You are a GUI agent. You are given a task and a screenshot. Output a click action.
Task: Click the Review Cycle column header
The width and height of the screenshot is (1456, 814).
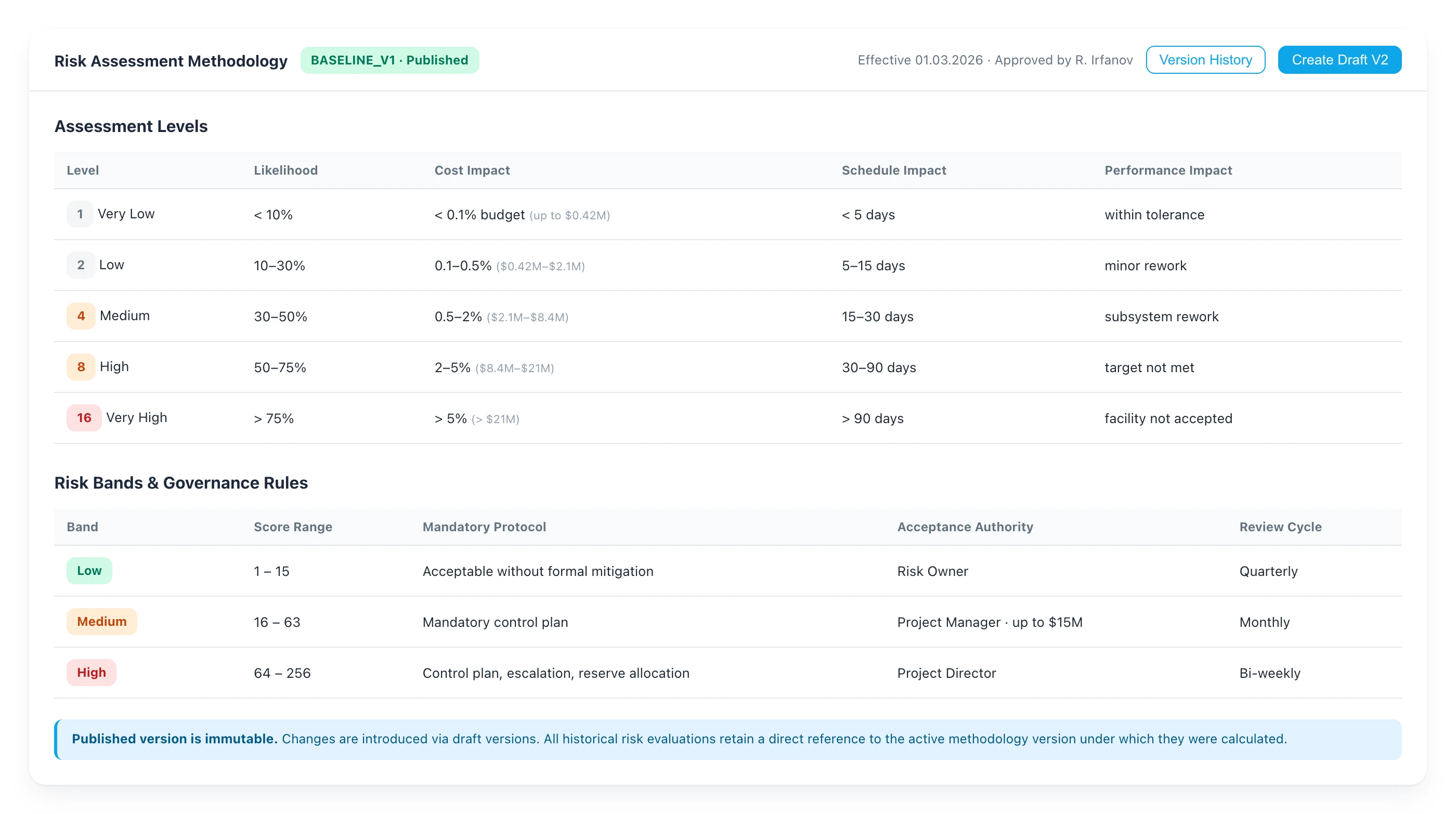pos(1280,527)
